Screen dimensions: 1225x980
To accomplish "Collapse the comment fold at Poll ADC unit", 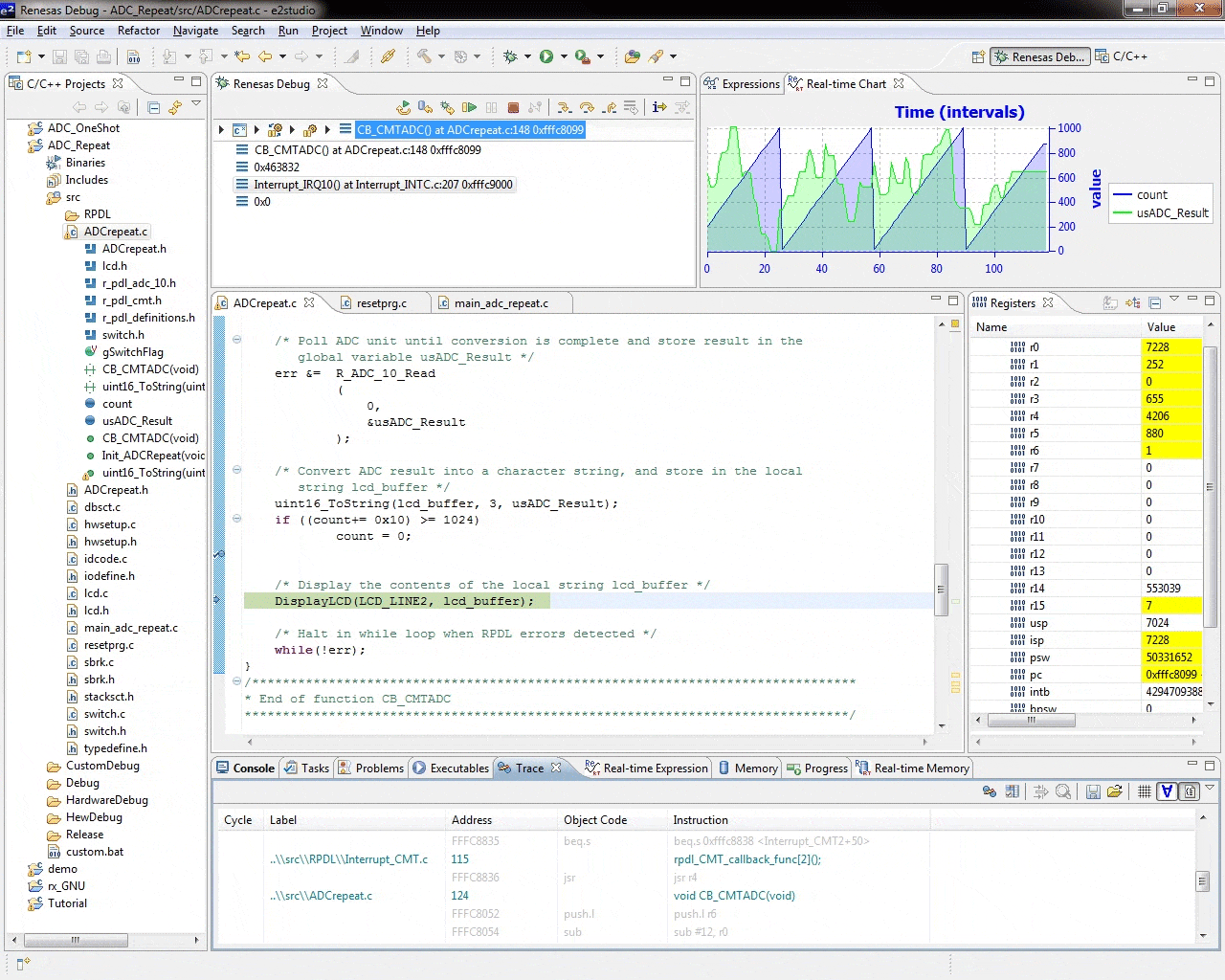I will pyautogui.click(x=236, y=339).
